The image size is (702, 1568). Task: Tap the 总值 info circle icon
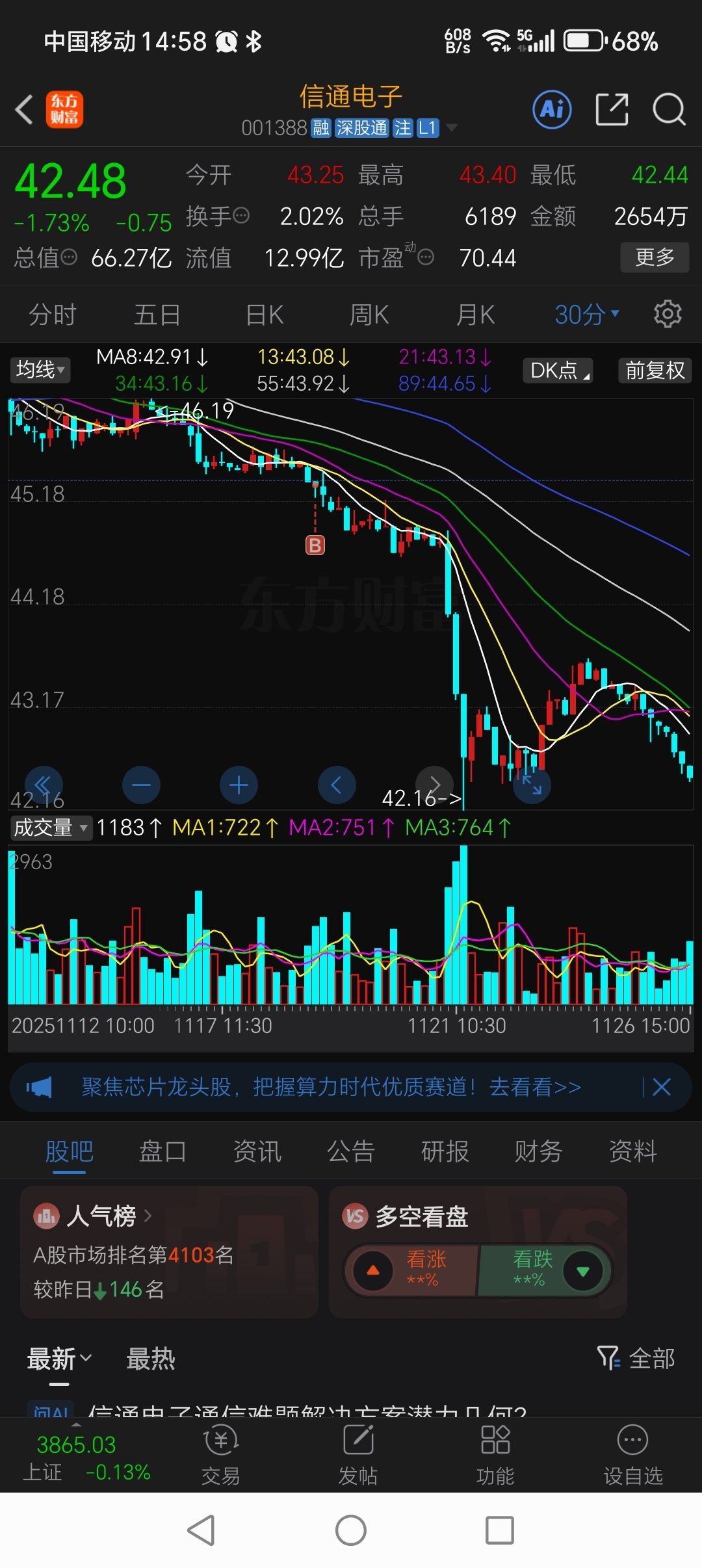click(x=69, y=258)
